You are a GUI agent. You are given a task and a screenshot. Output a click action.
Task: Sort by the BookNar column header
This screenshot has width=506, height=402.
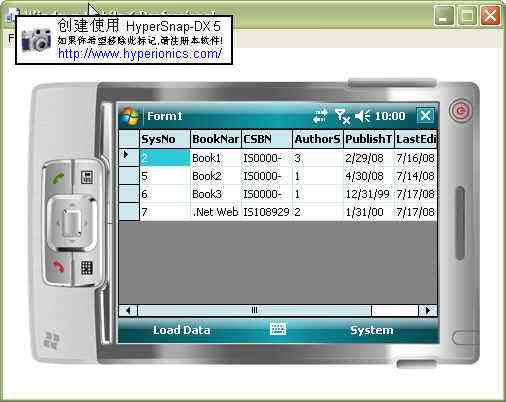tap(216, 139)
